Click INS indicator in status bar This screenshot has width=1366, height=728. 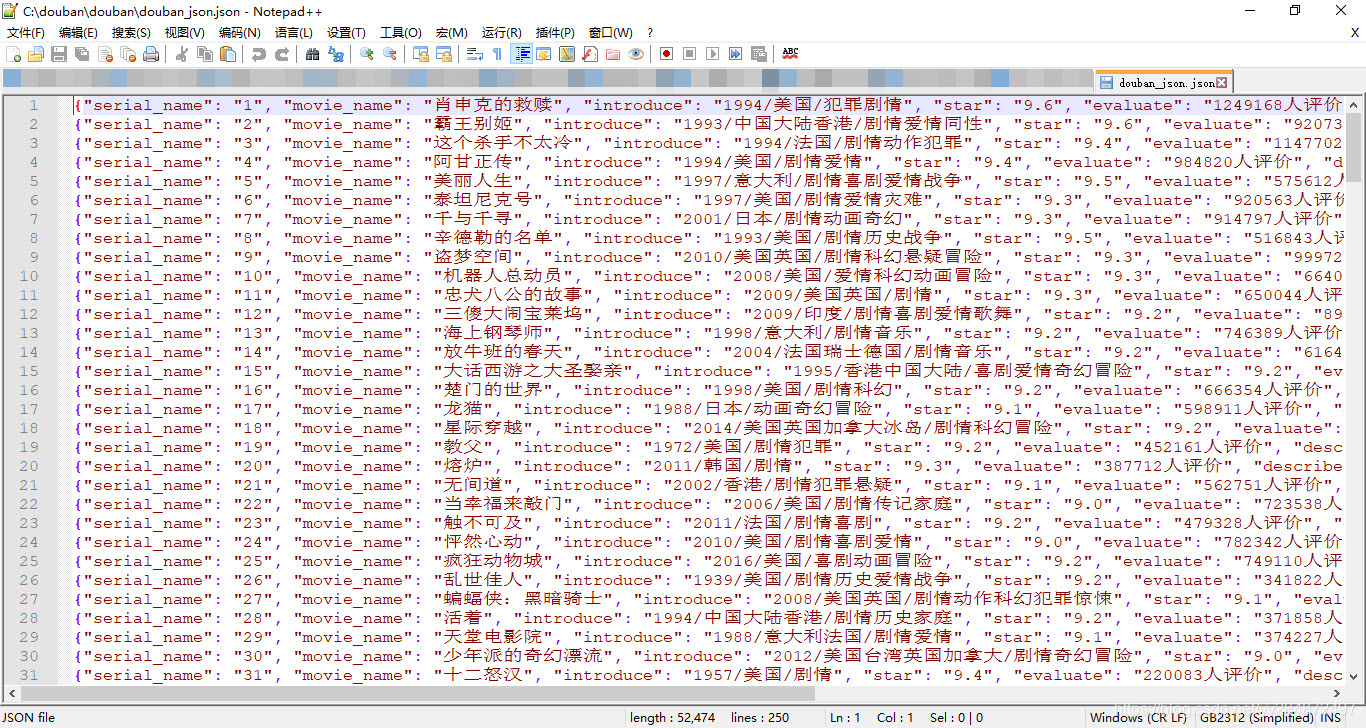click(x=1331, y=717)
